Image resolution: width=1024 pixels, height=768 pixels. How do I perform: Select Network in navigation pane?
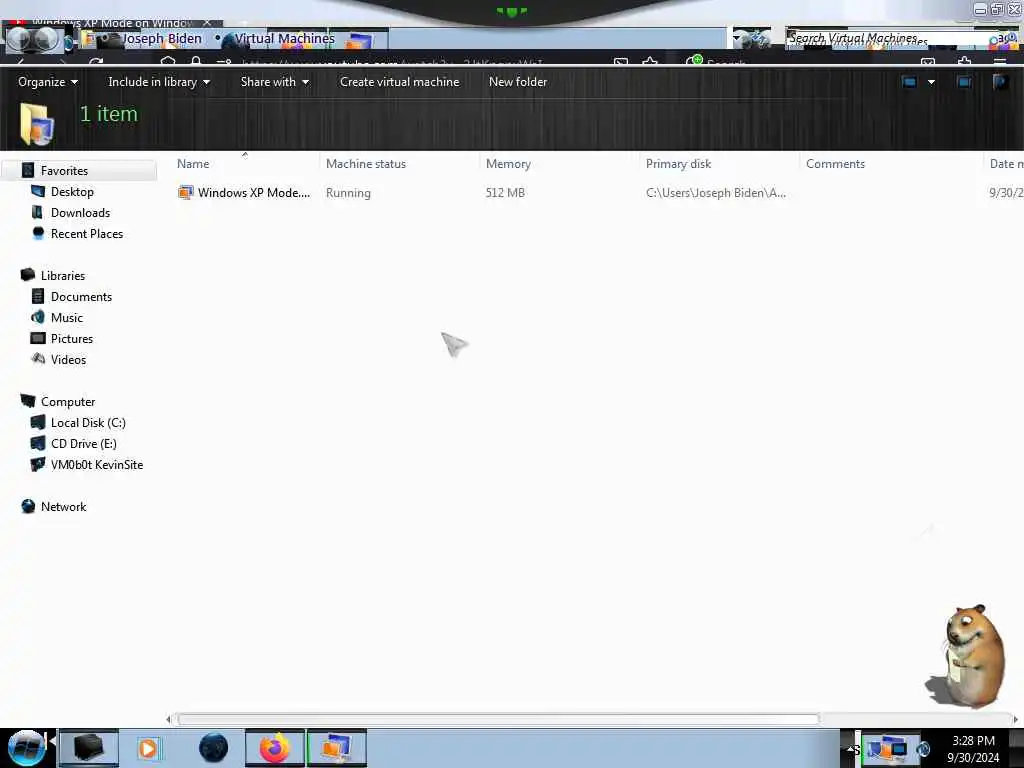point(63,507)
